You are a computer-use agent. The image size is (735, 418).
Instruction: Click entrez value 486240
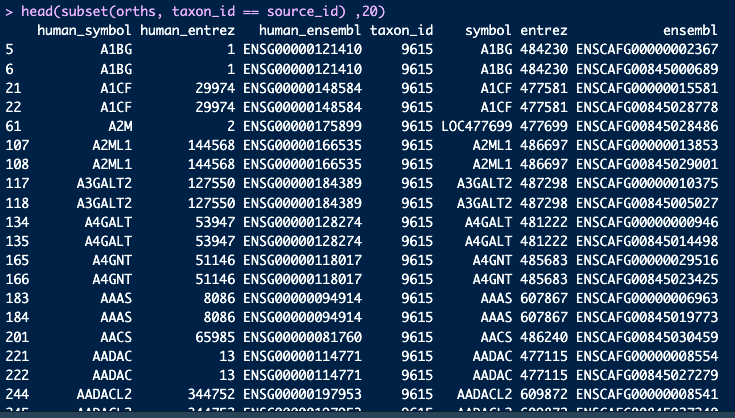pyautogui.click(x=544, y=337)
